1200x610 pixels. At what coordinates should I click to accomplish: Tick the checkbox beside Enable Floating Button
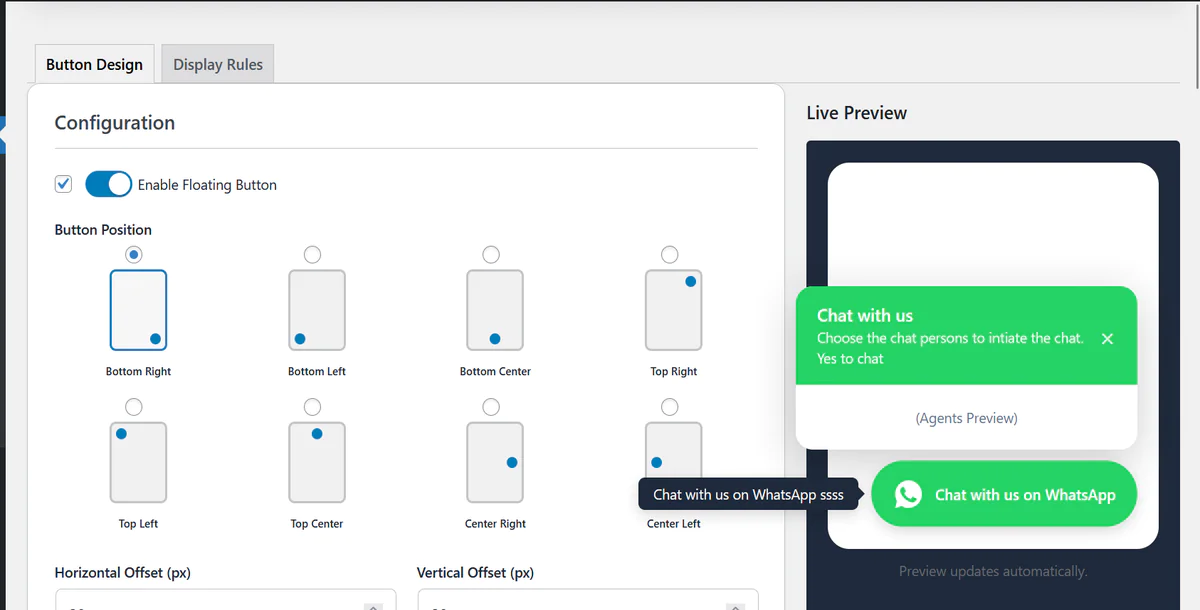click(x=63, y=184)
